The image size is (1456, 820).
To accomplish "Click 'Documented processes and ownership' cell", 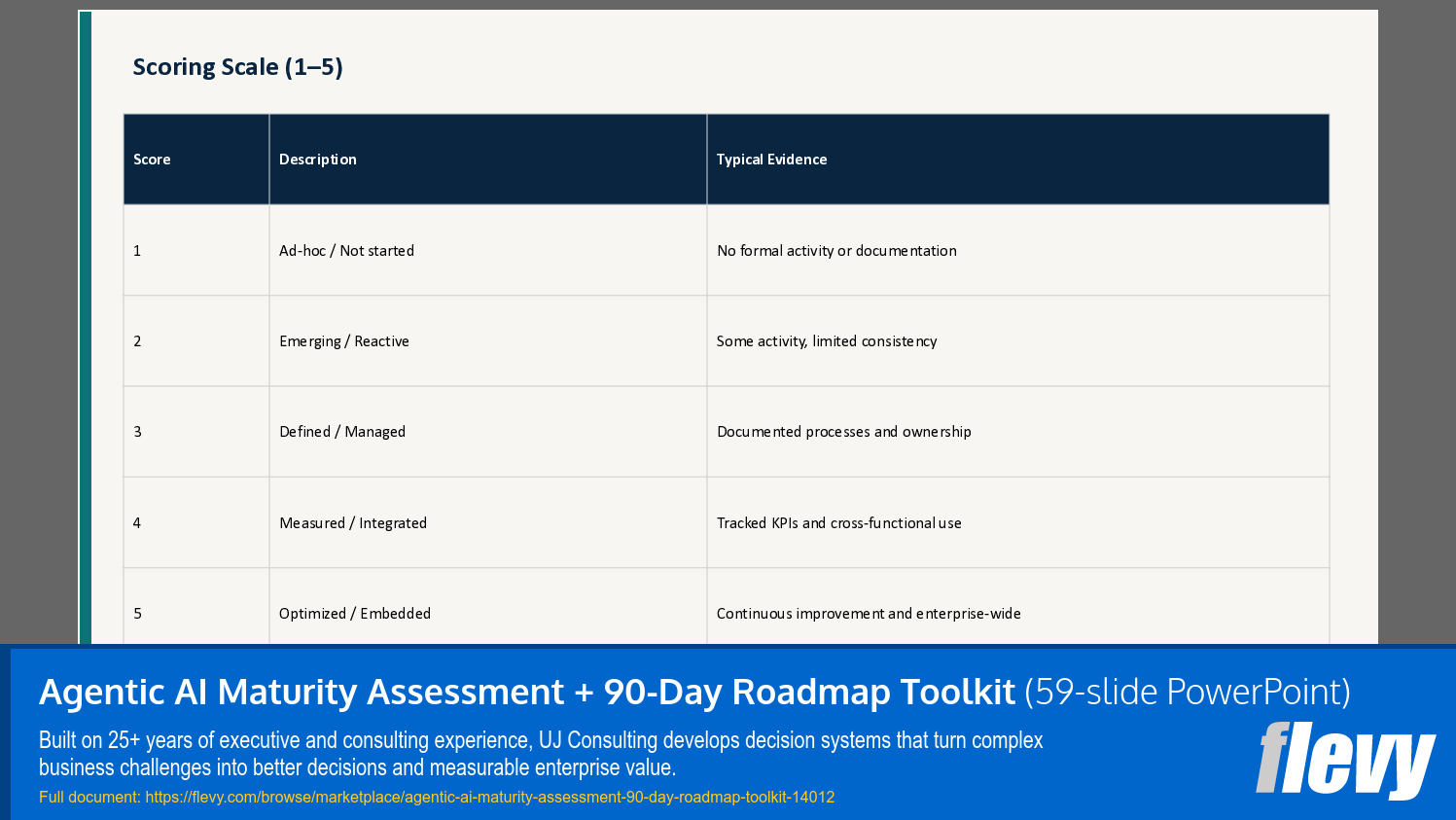I will tap(1018, 432).
